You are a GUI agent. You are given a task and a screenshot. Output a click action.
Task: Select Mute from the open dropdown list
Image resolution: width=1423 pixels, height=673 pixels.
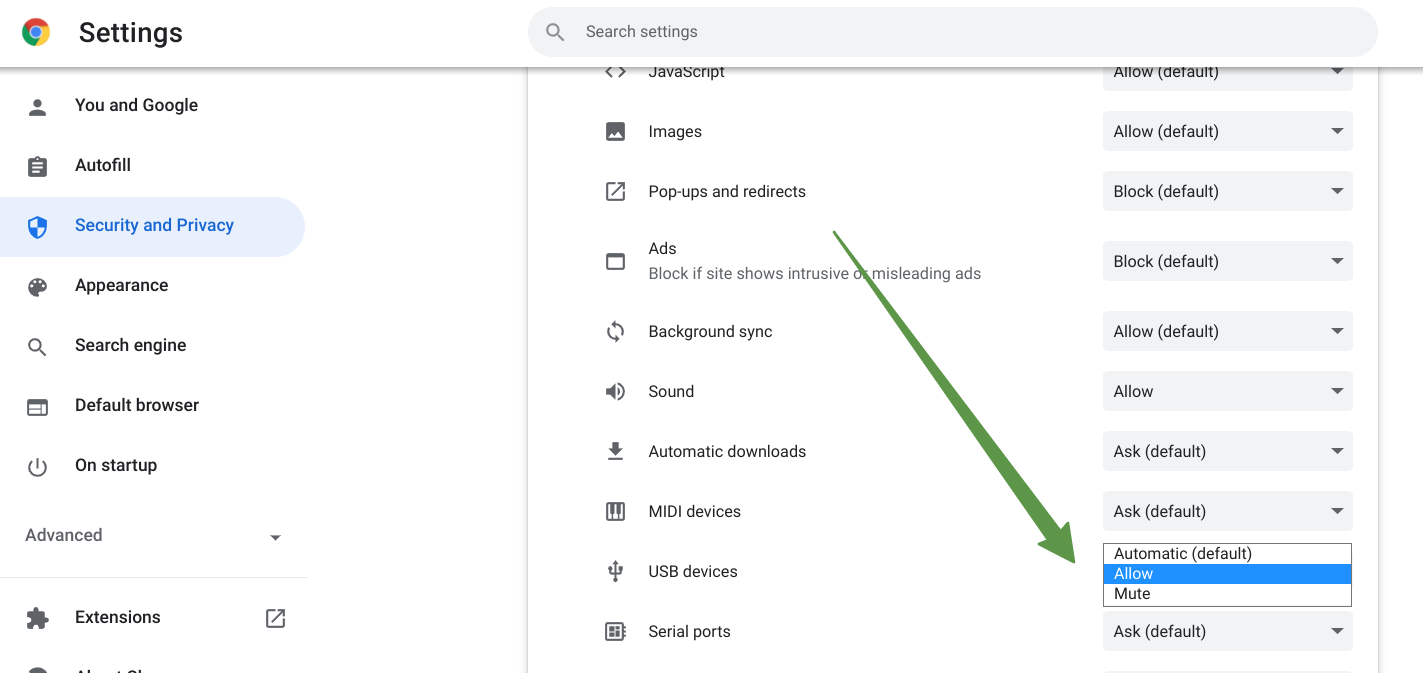click(1226, 594)
